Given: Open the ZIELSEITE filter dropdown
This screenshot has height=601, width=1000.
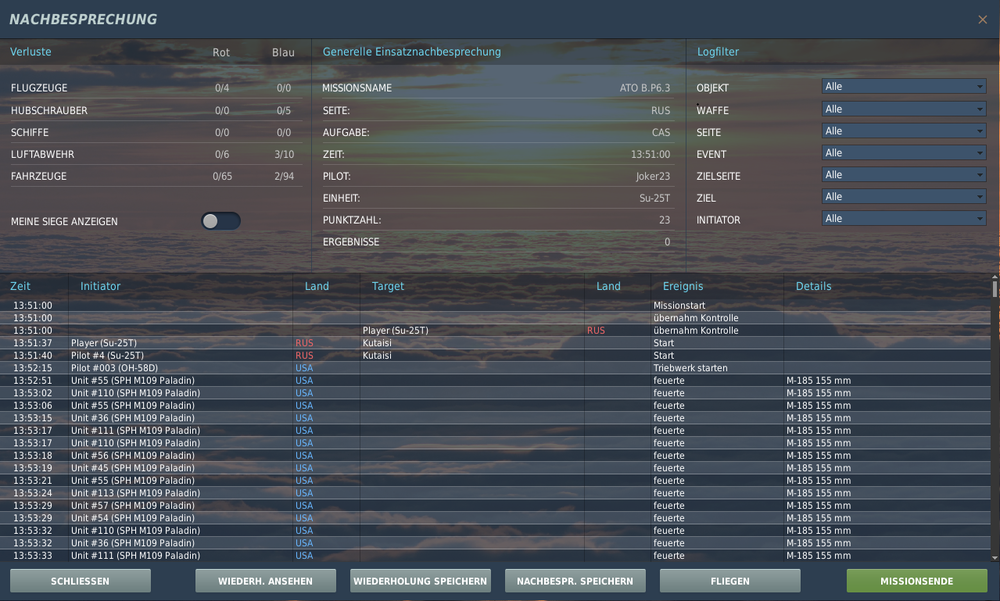Looking at the screenshot, I should [x=903, y=175].
